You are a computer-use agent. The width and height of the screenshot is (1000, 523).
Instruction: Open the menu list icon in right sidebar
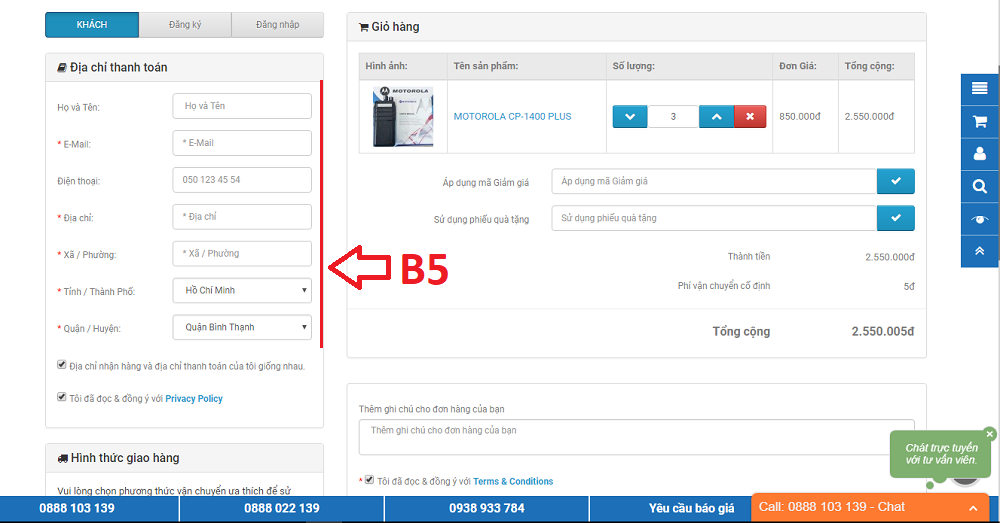[x=980, y=89]
